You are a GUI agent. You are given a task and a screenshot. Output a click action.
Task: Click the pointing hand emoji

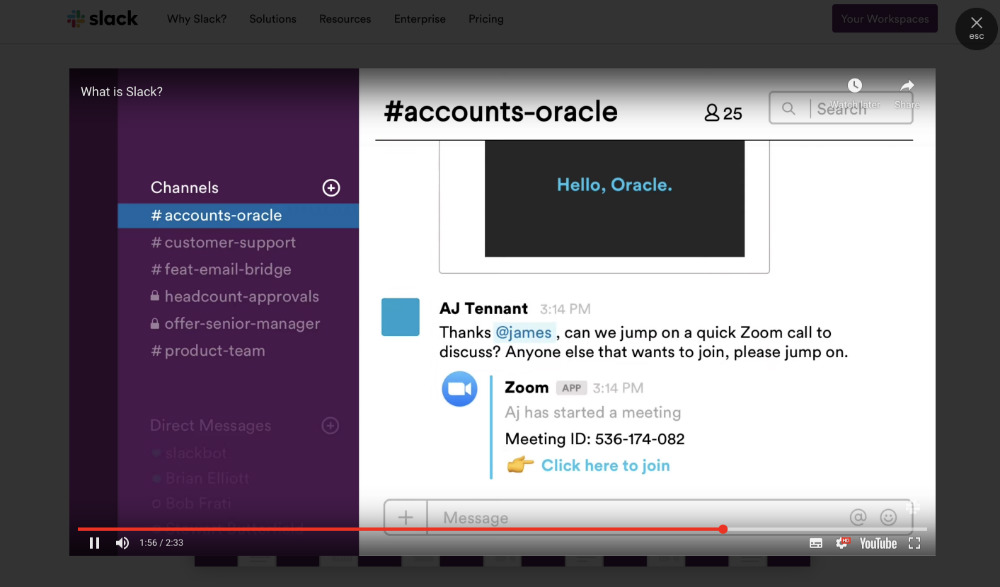(x=520, y=464)
